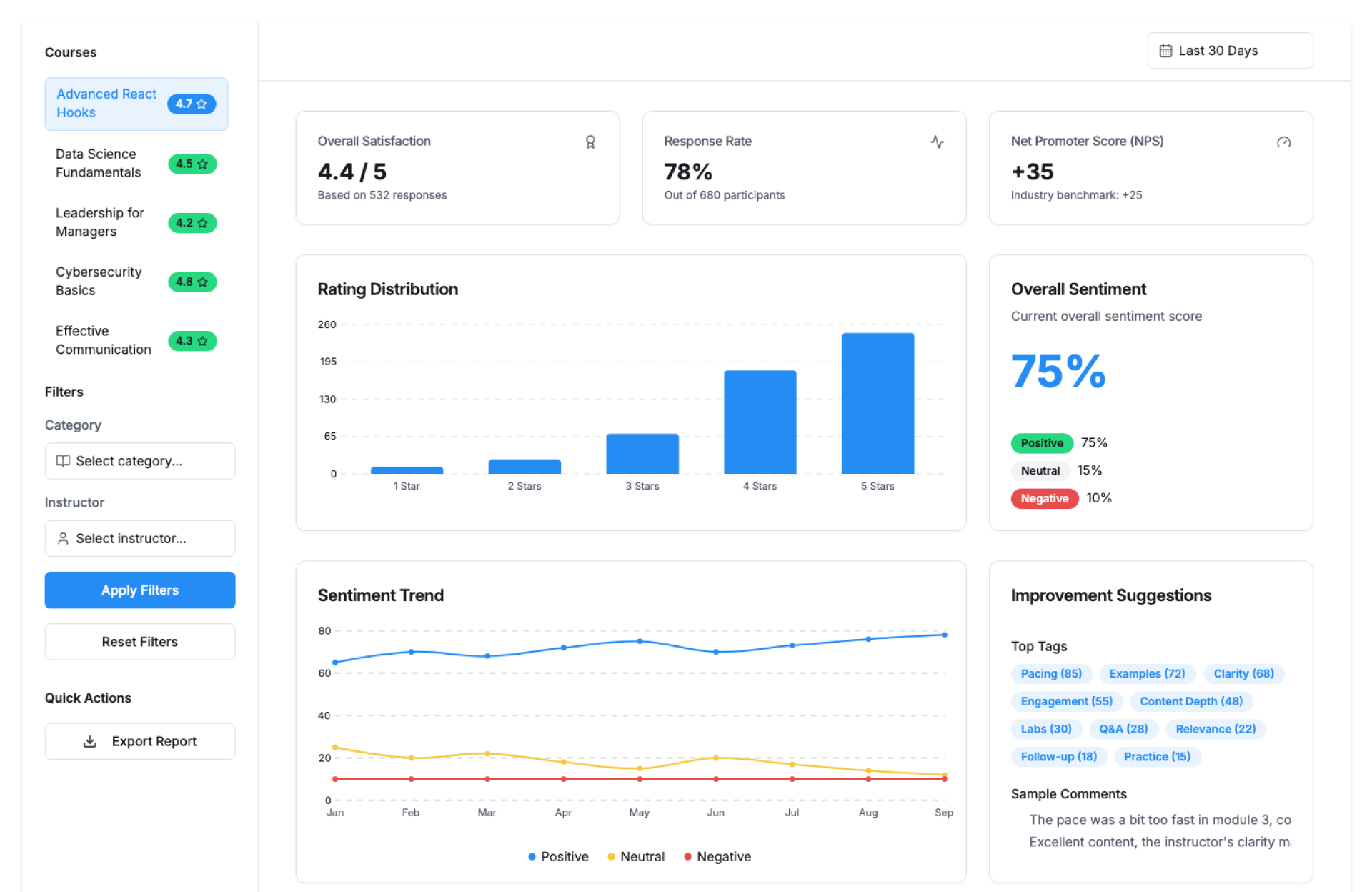1372x892 pixels.
Task: Click the 4.8 star badge for Cybersecurity Basics
Action: pos(192,282)
